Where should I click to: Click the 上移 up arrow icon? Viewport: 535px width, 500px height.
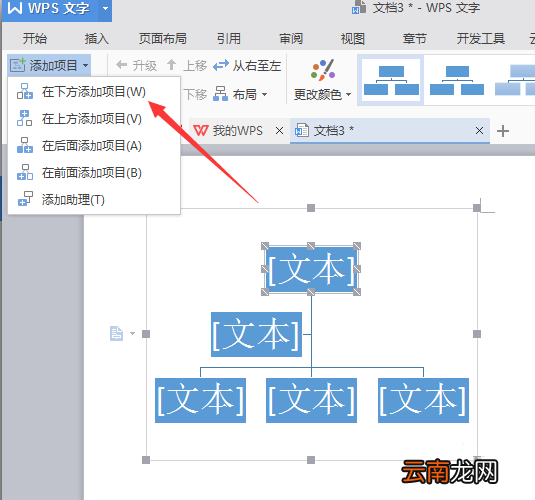(x=172, y=65)
